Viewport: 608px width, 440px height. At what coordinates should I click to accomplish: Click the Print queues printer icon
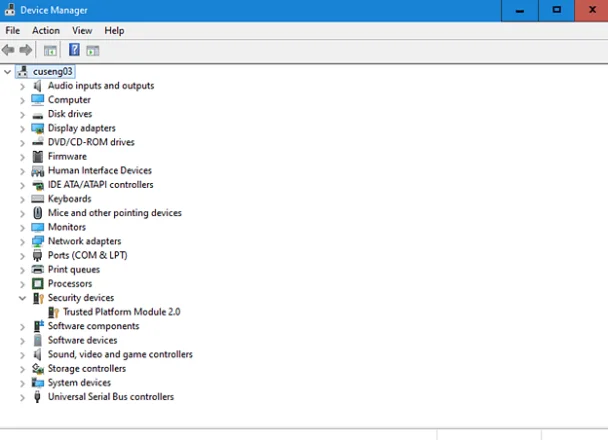38,269
